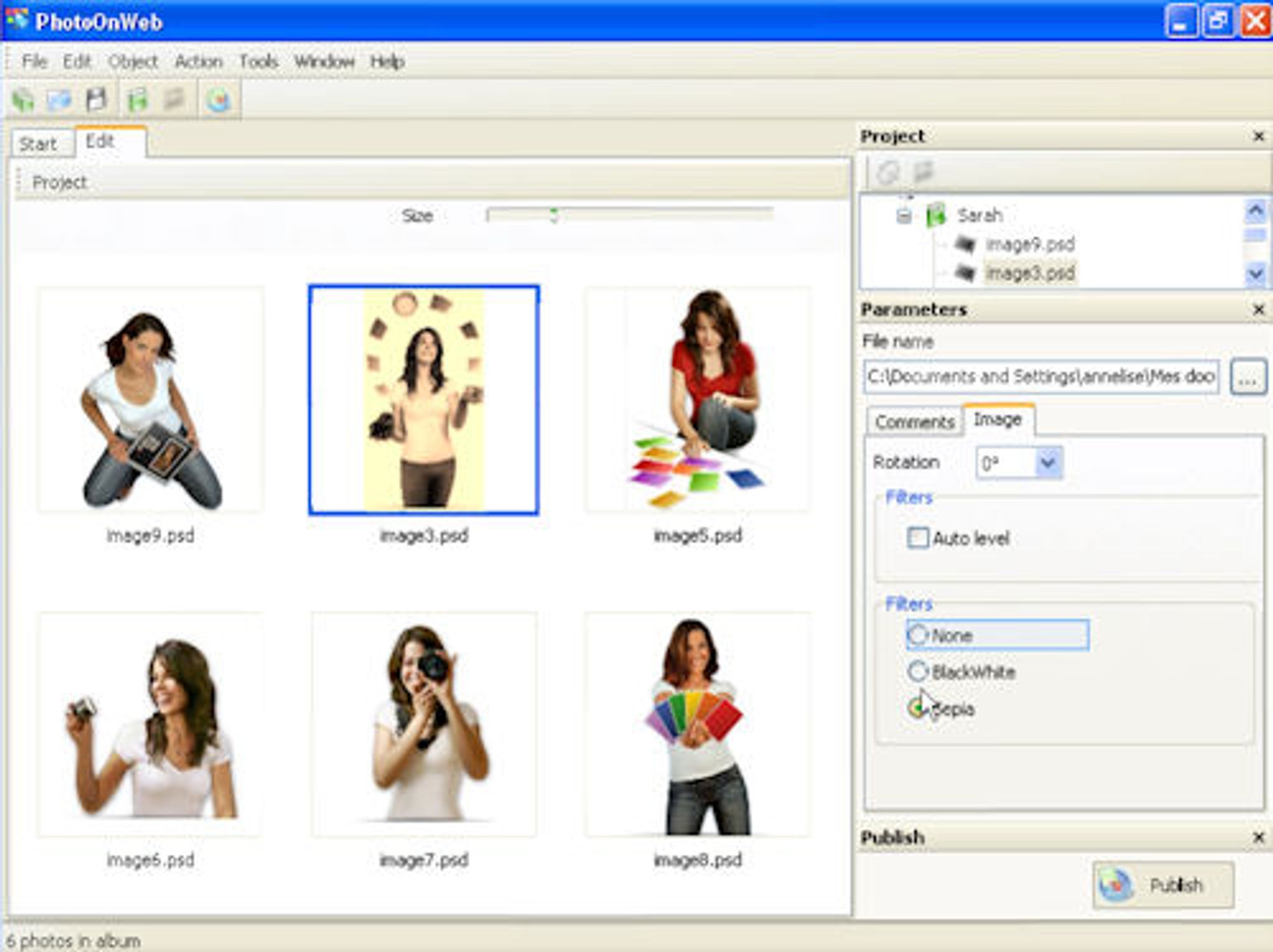Select image9.psd in the project tree
The image size is (1273, 952).
click(x=1030, y=244)
